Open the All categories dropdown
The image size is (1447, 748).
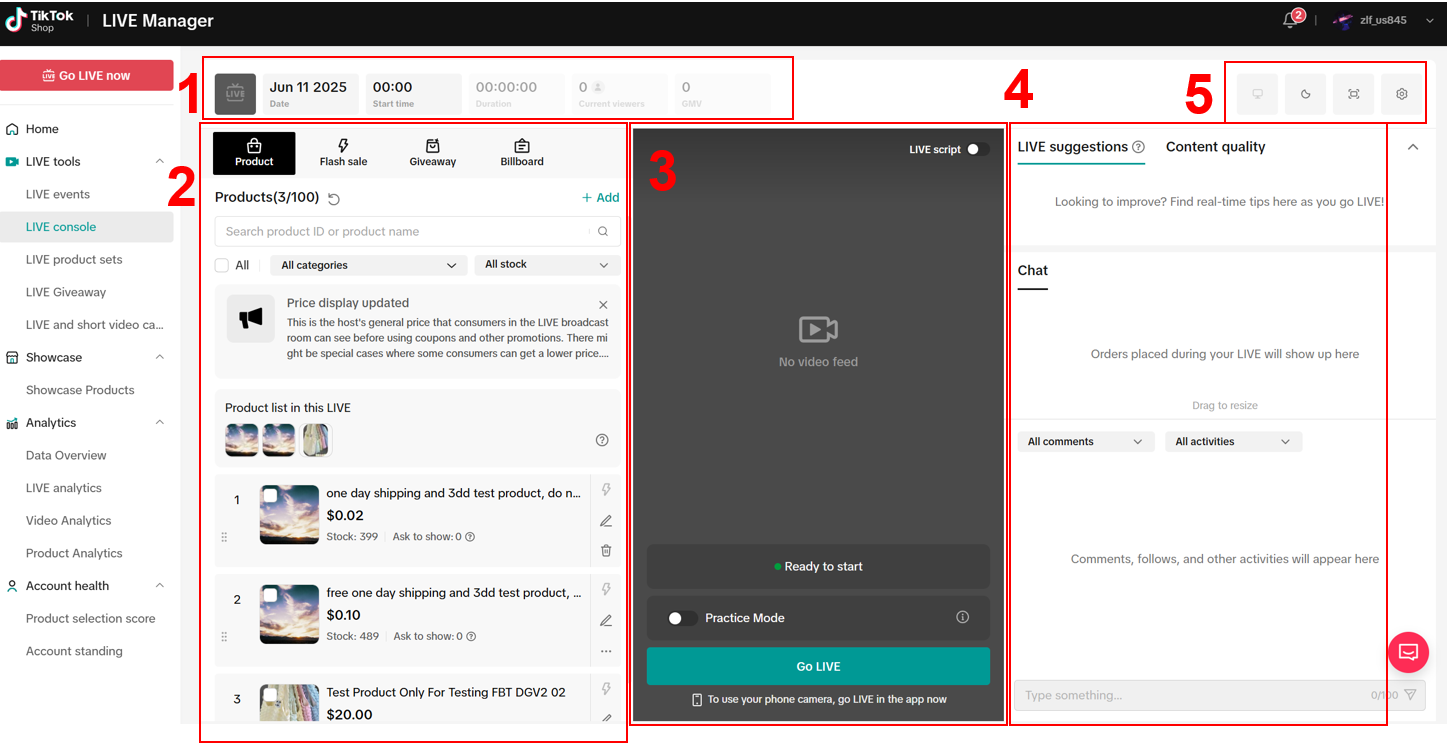tap(368, 265)
